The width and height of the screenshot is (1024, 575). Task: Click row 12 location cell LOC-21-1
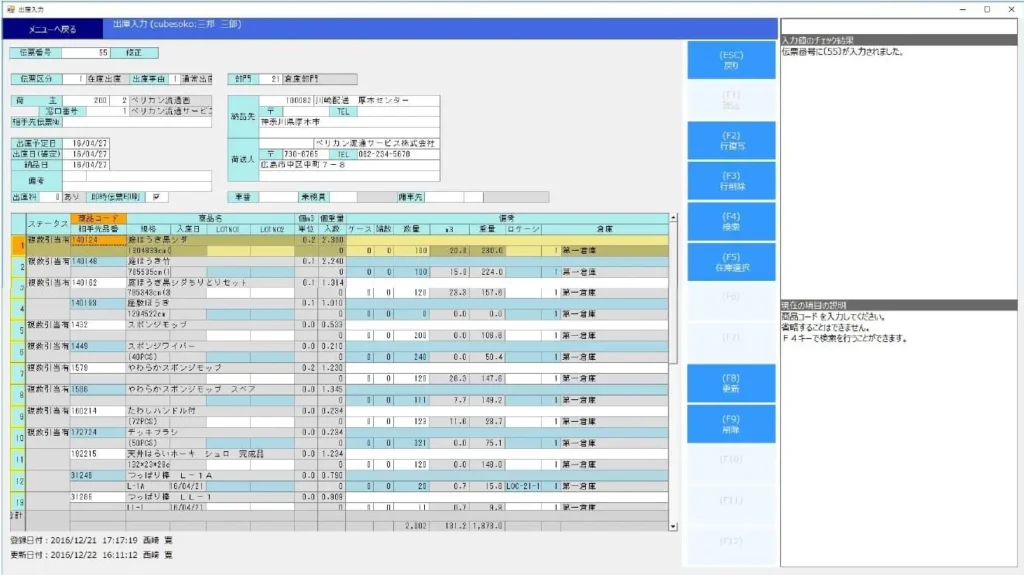523,487
